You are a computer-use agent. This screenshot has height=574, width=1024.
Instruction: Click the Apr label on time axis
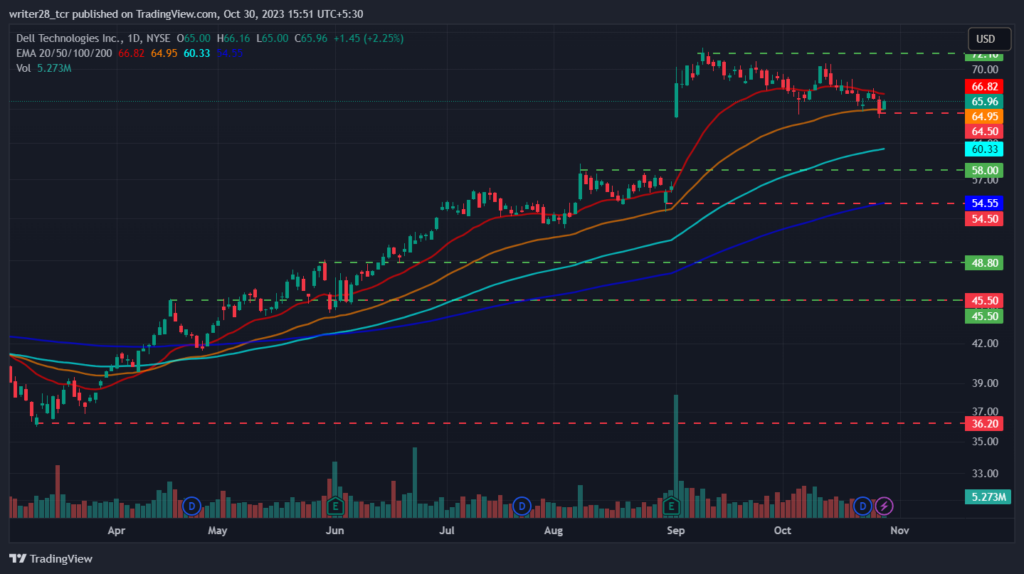116,531
